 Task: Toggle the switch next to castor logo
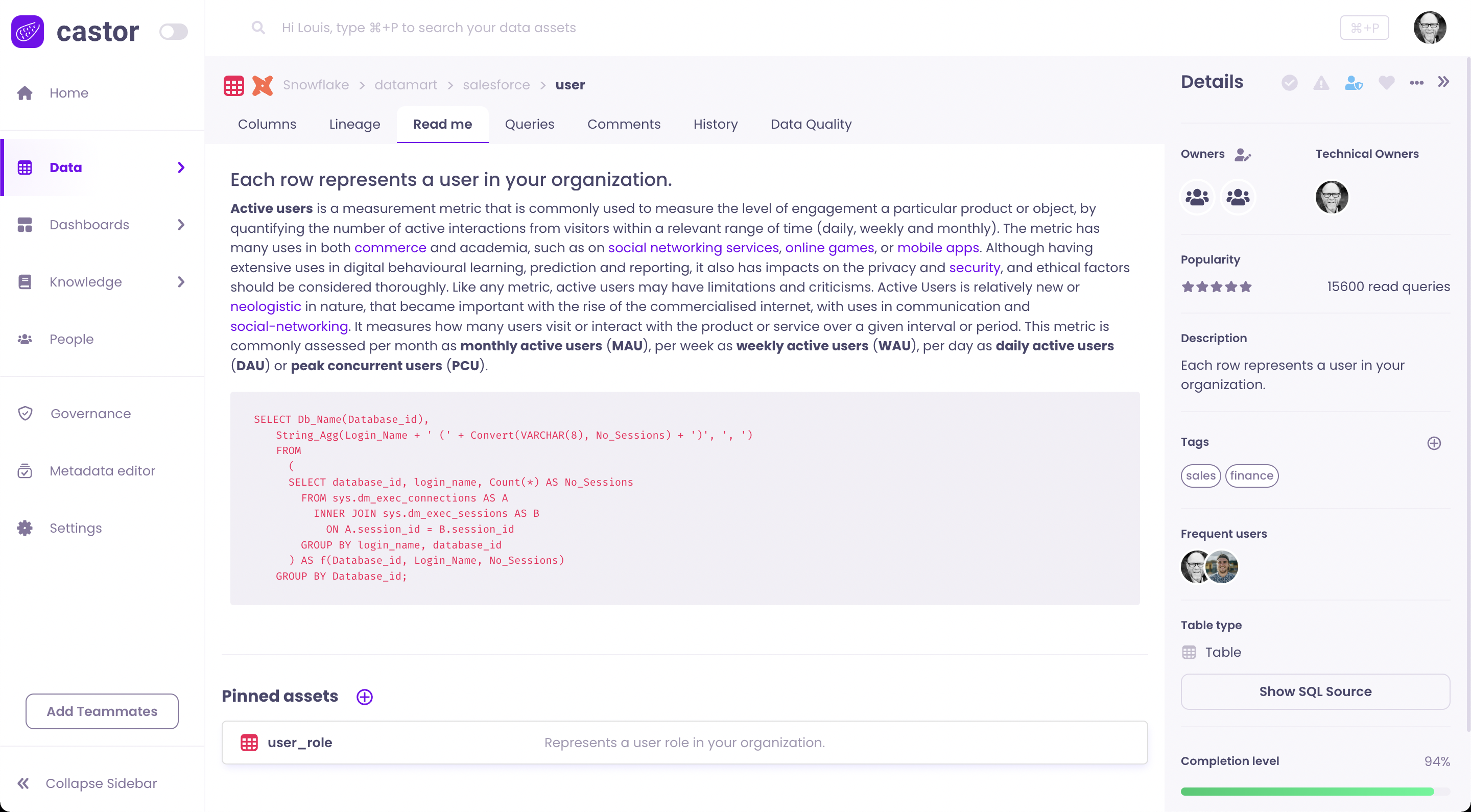coord(174,31)
